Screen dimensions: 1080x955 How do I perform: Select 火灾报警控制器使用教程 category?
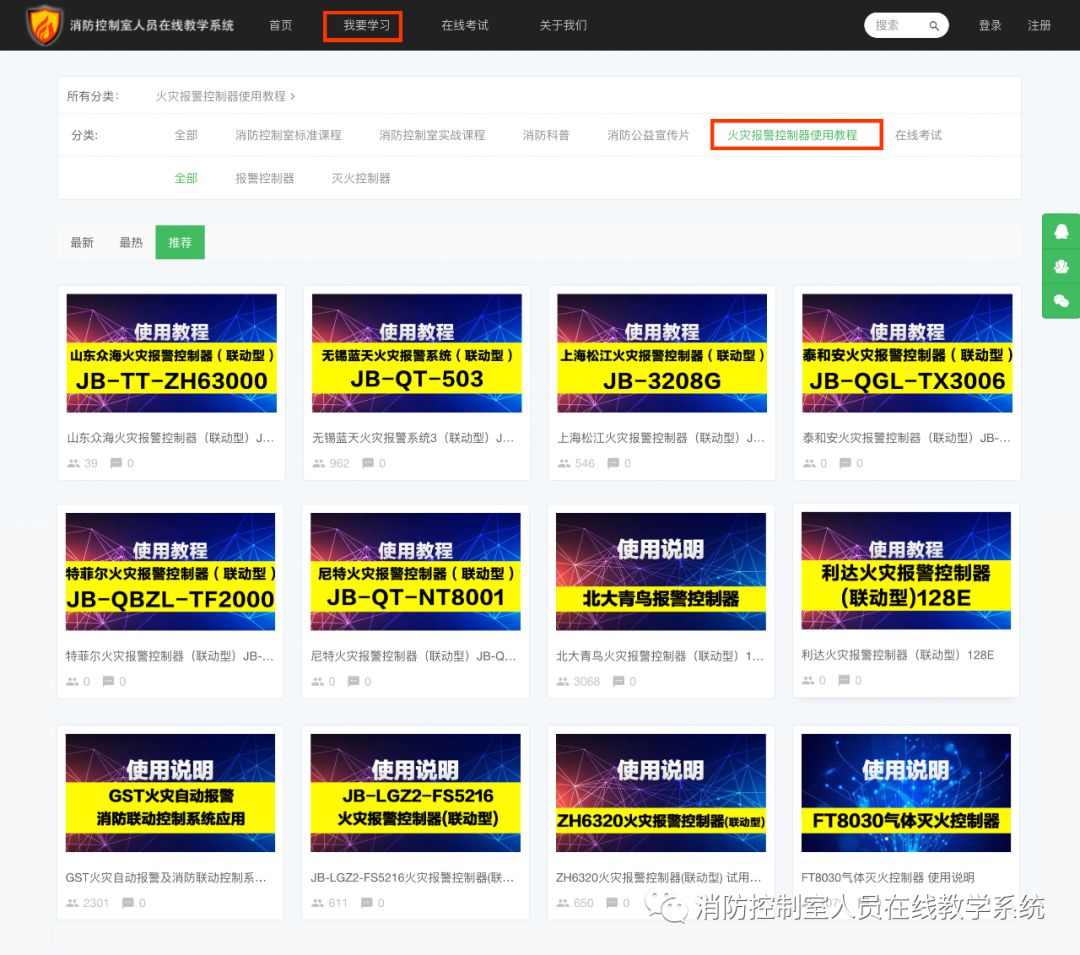click(792, 135)
